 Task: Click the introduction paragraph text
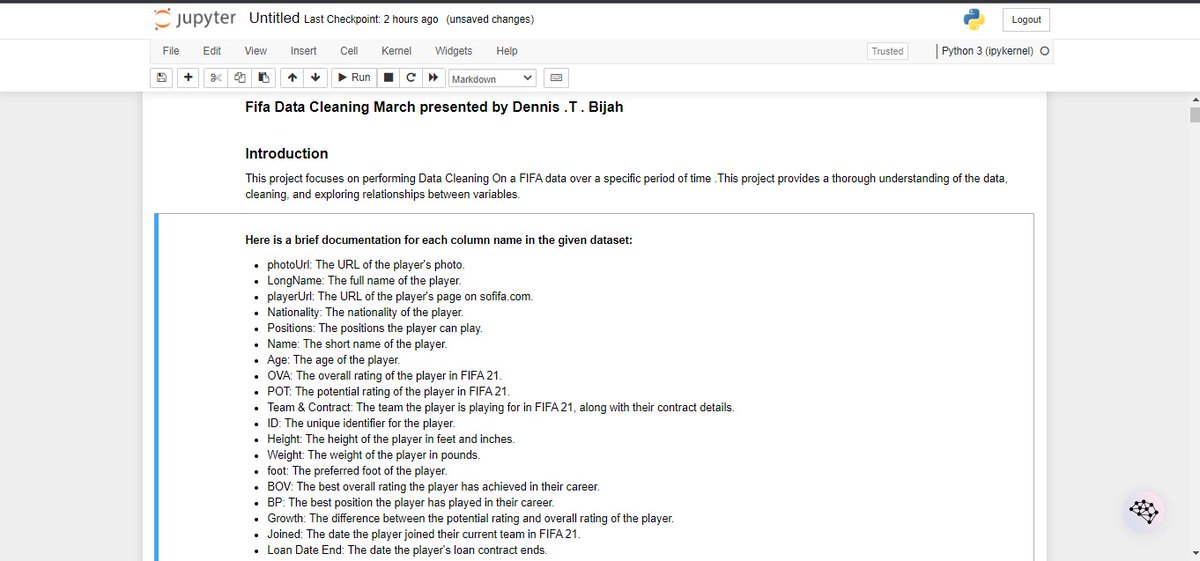[626, 187]
